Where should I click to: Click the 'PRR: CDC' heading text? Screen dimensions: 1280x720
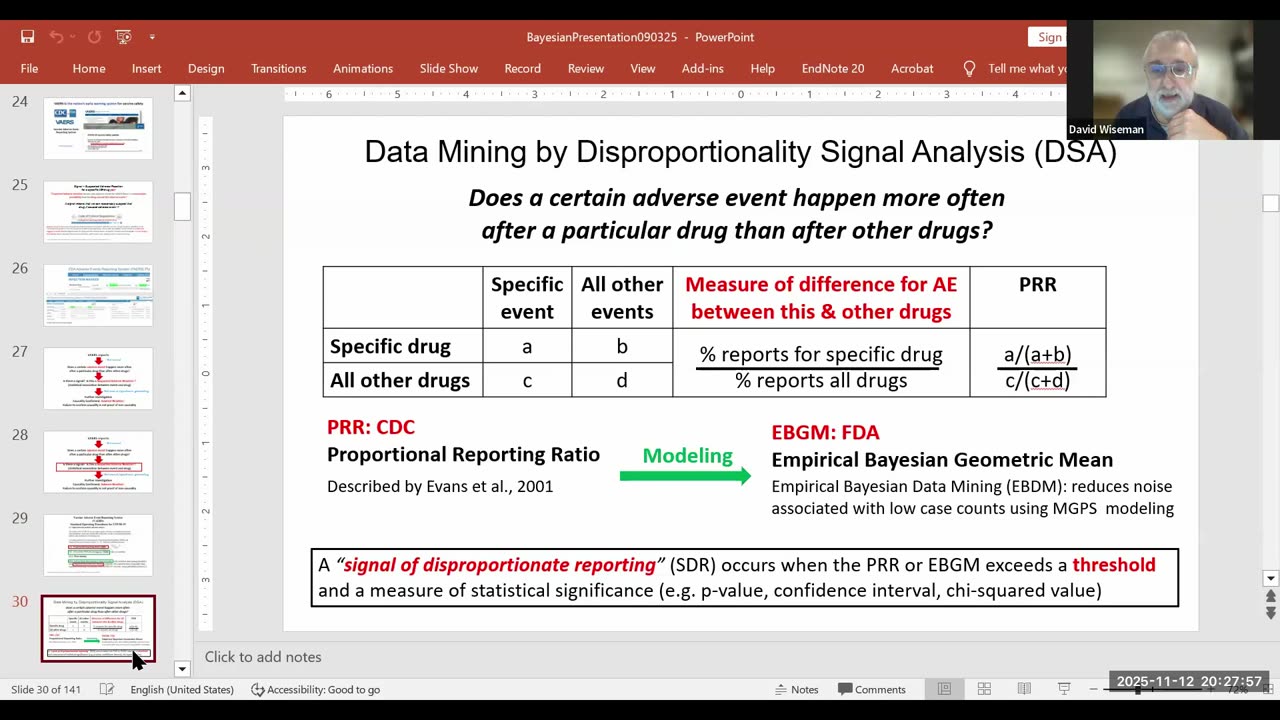(x=370, y=427)
